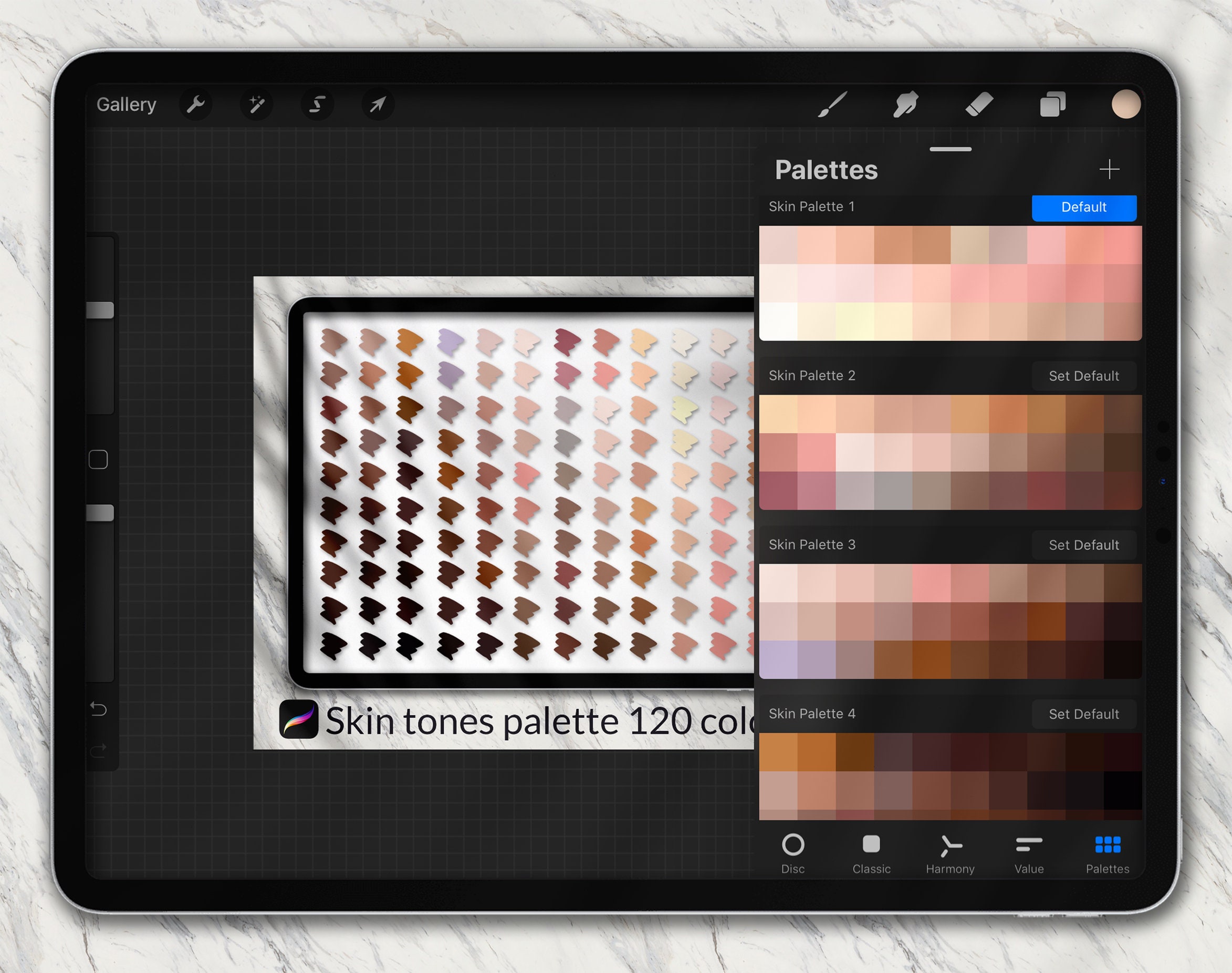Redo the action with sidebar arrow
The height and width of the screenshot is (973, 1232).
(99, 750)
